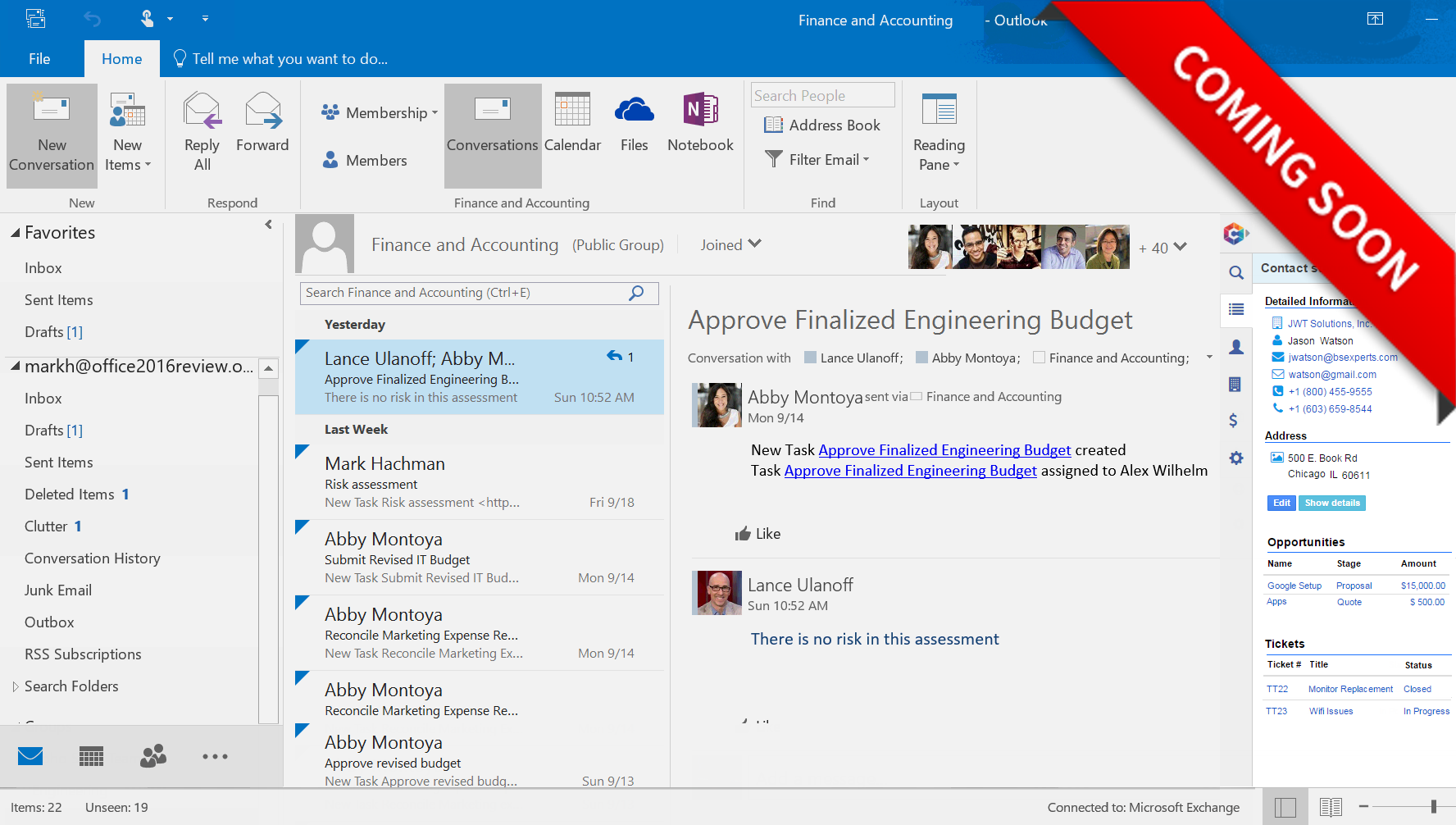Click the search magnifier in the group search box
This screenshot has width=1456, height=825.
[x=636, y=293]
